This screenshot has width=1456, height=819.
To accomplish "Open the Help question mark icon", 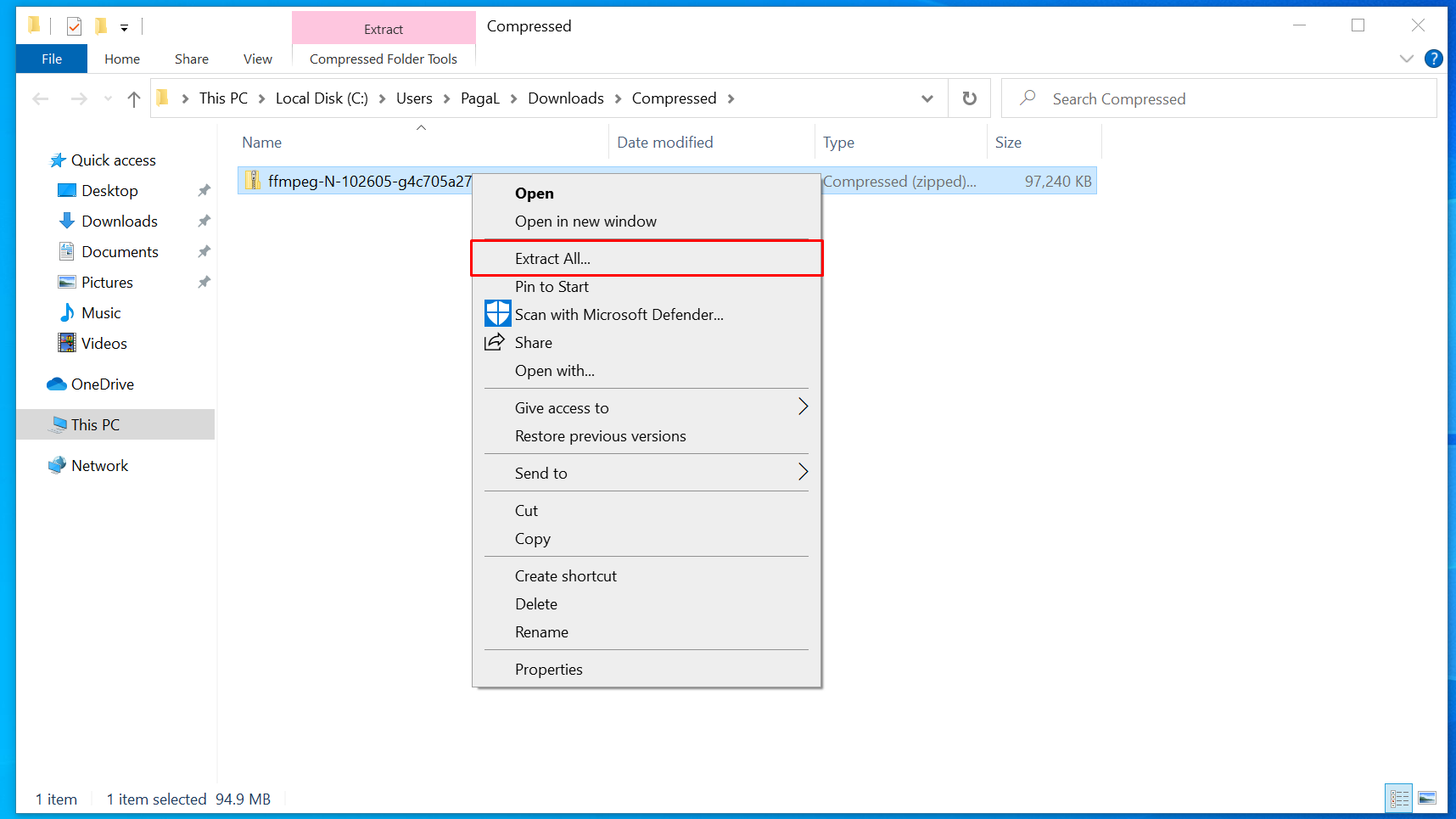I will [x=1433, y=59].
